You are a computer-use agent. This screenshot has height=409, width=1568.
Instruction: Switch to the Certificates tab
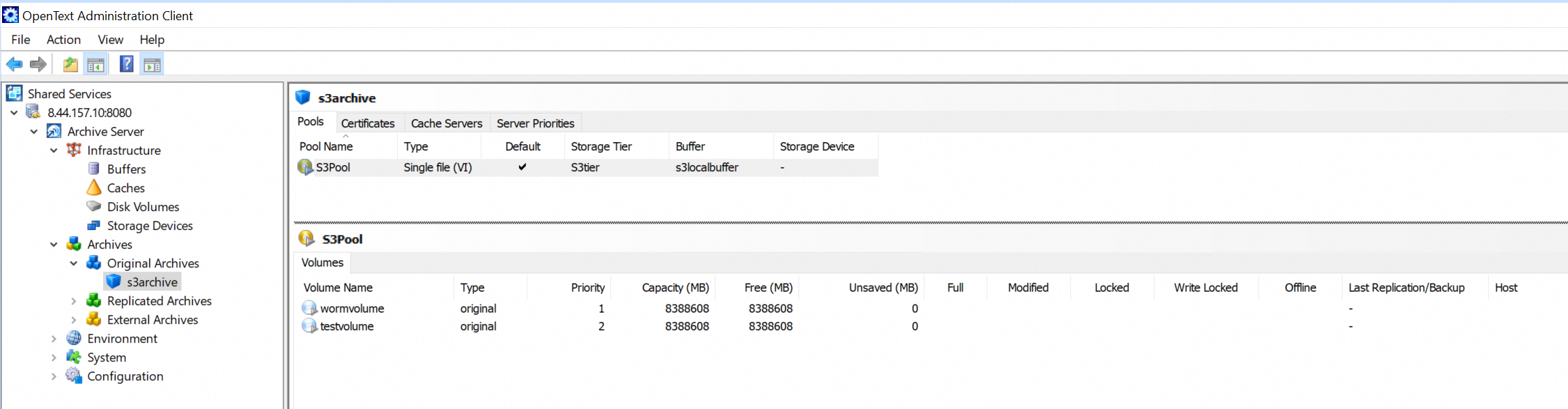pos(368,123)
